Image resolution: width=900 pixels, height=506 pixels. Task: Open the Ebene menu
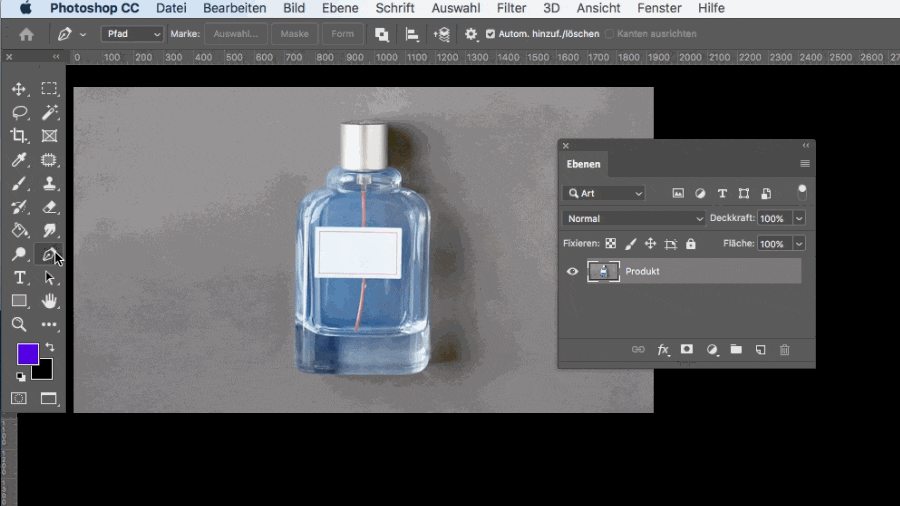click(x=340, y=8)
